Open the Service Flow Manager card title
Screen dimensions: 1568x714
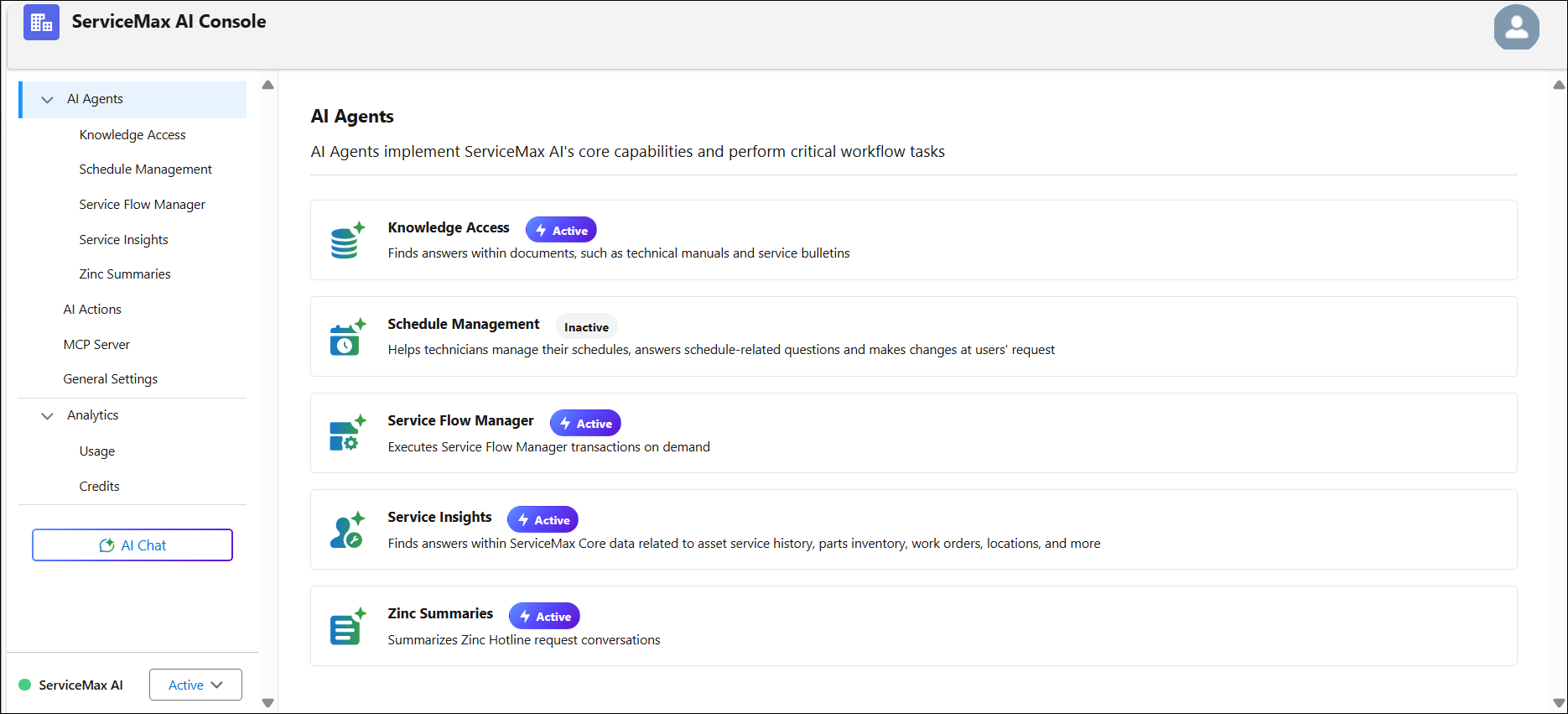click(x=460, y=420)
